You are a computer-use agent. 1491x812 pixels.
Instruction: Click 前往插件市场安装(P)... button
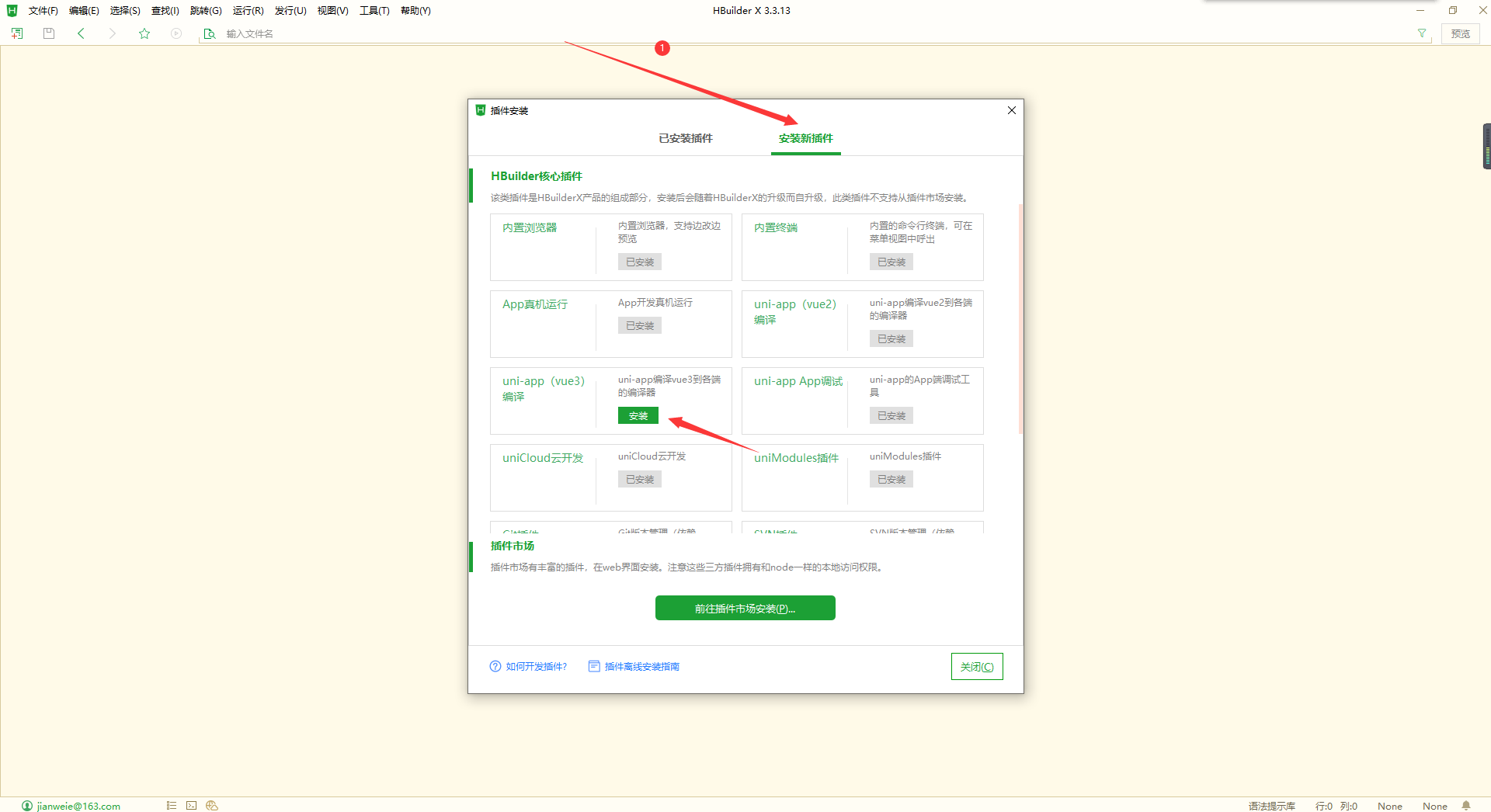pos(745,608)
